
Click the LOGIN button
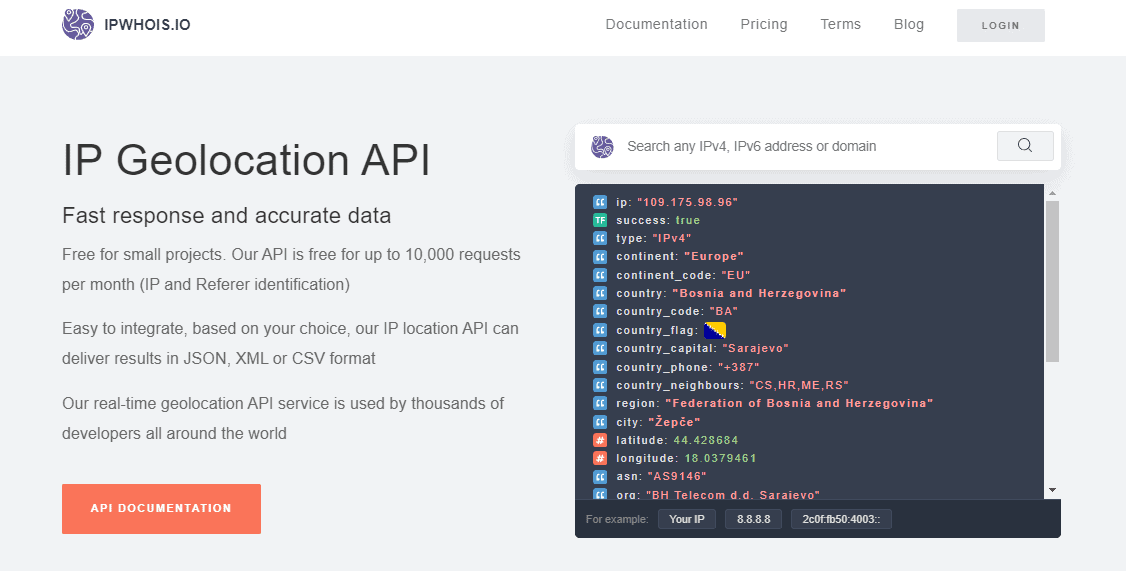tap(1000, 25)
